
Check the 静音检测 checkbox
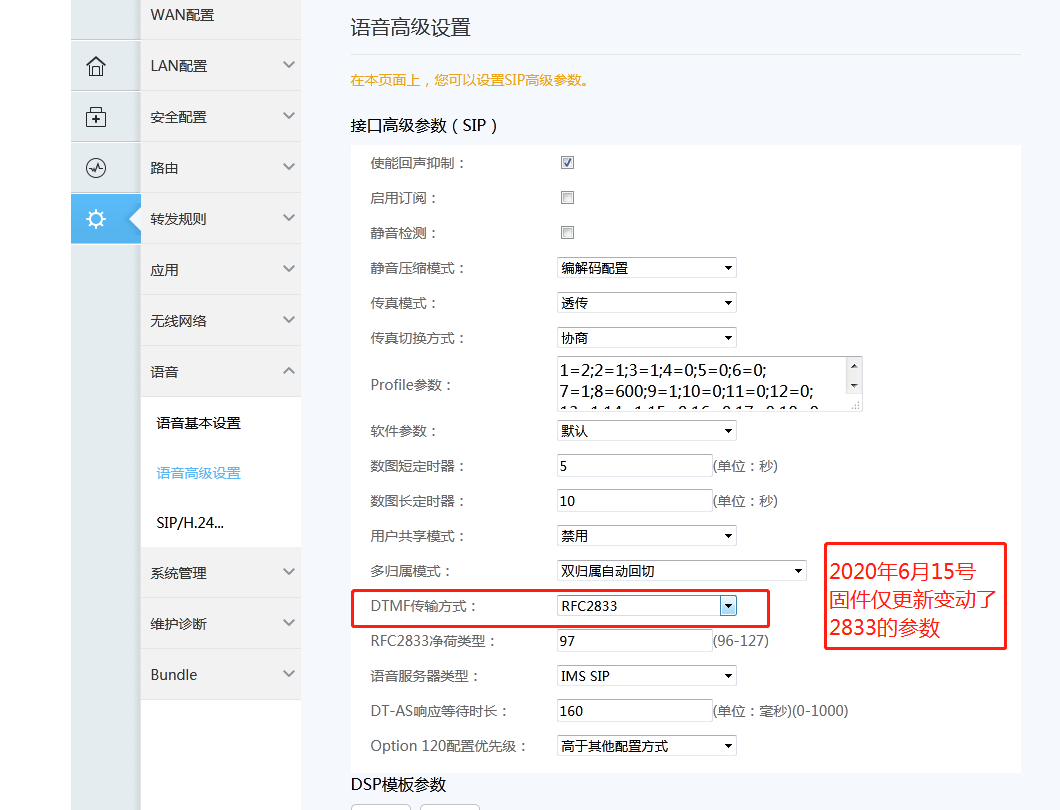click(567, 233)
